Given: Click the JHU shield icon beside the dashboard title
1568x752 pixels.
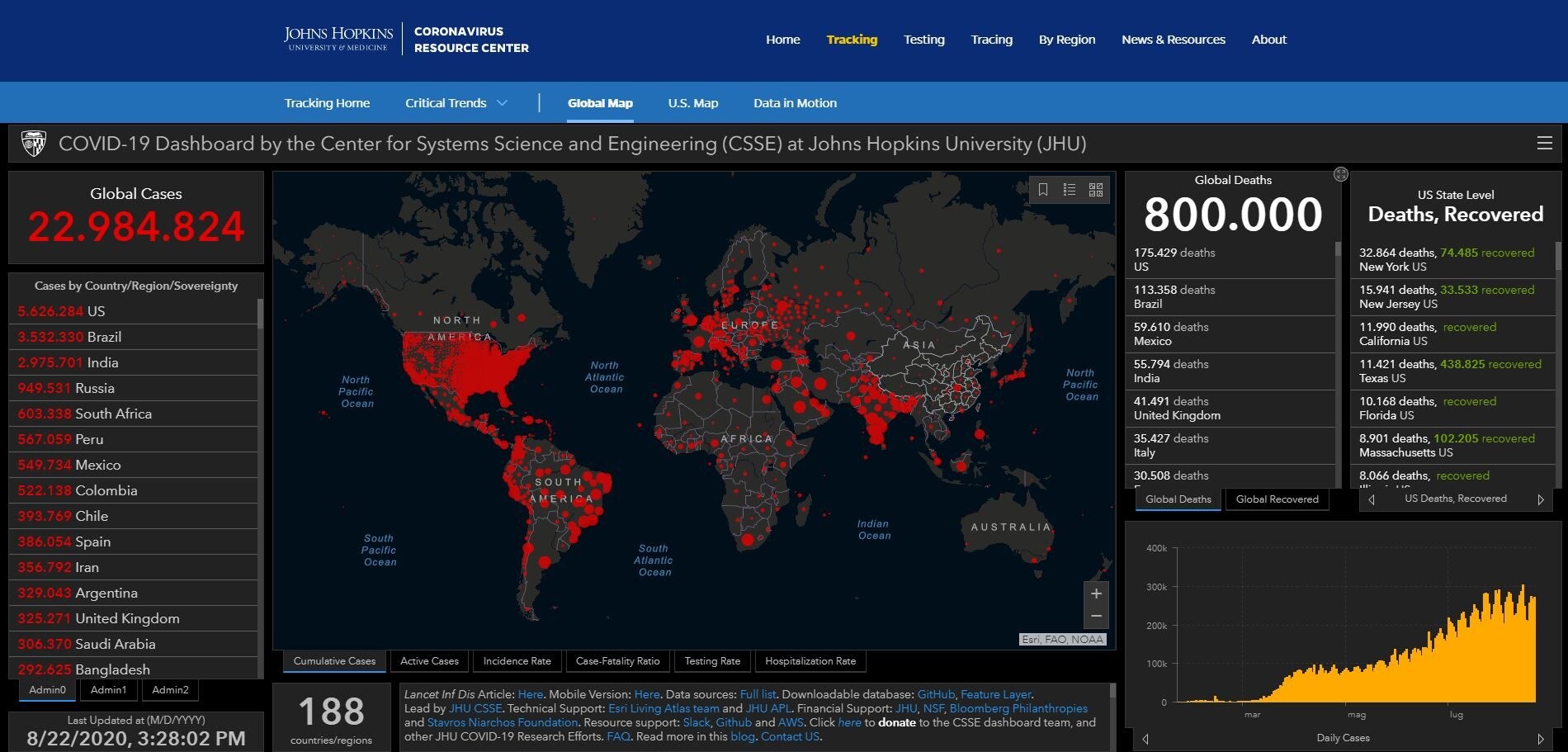Looking at the screenshot, I should pos(34,144).
